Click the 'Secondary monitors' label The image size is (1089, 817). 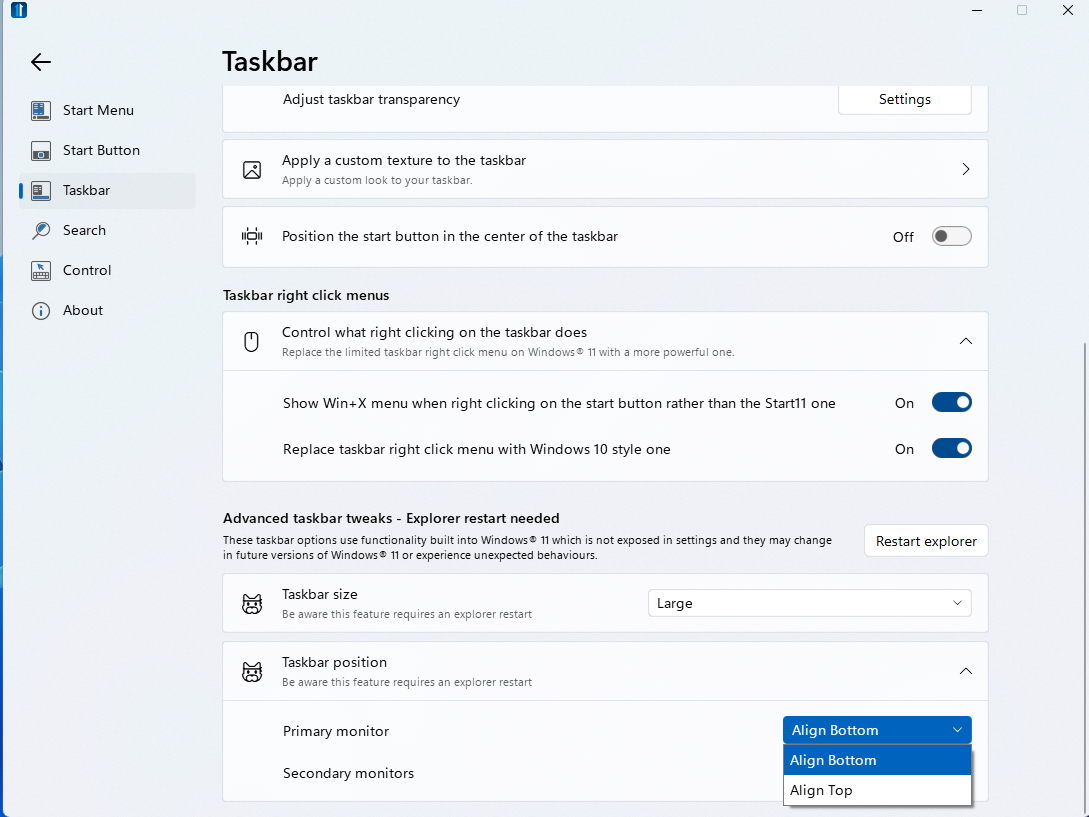[348, 773]
